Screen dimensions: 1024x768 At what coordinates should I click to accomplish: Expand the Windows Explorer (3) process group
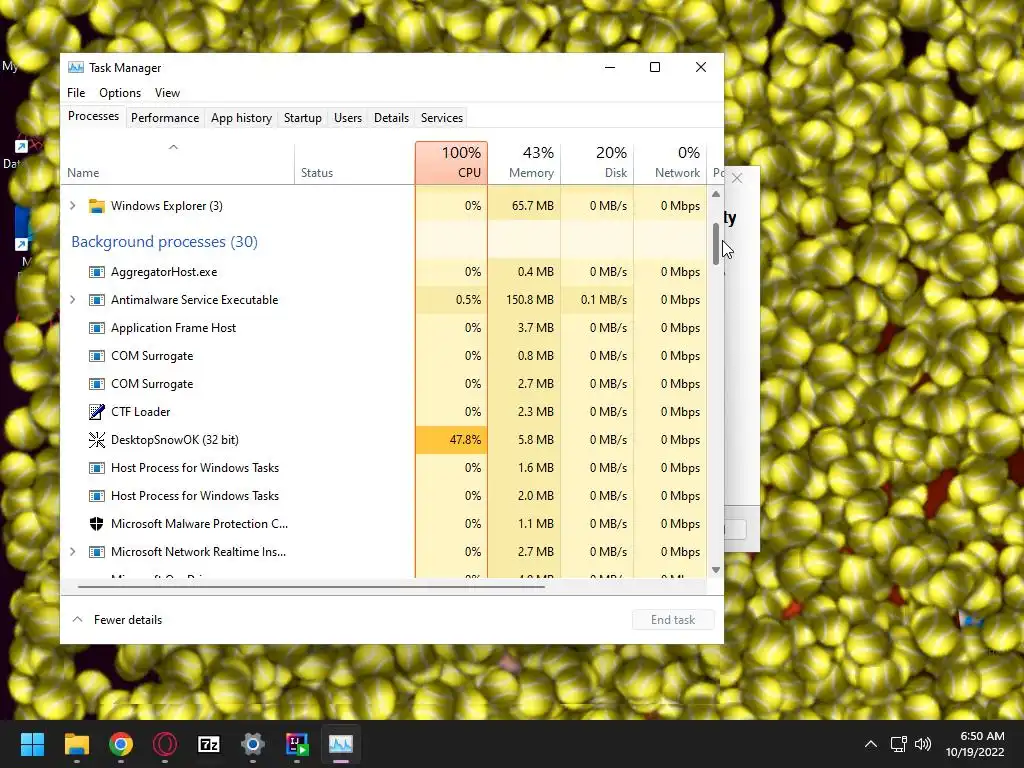point(72,206)
